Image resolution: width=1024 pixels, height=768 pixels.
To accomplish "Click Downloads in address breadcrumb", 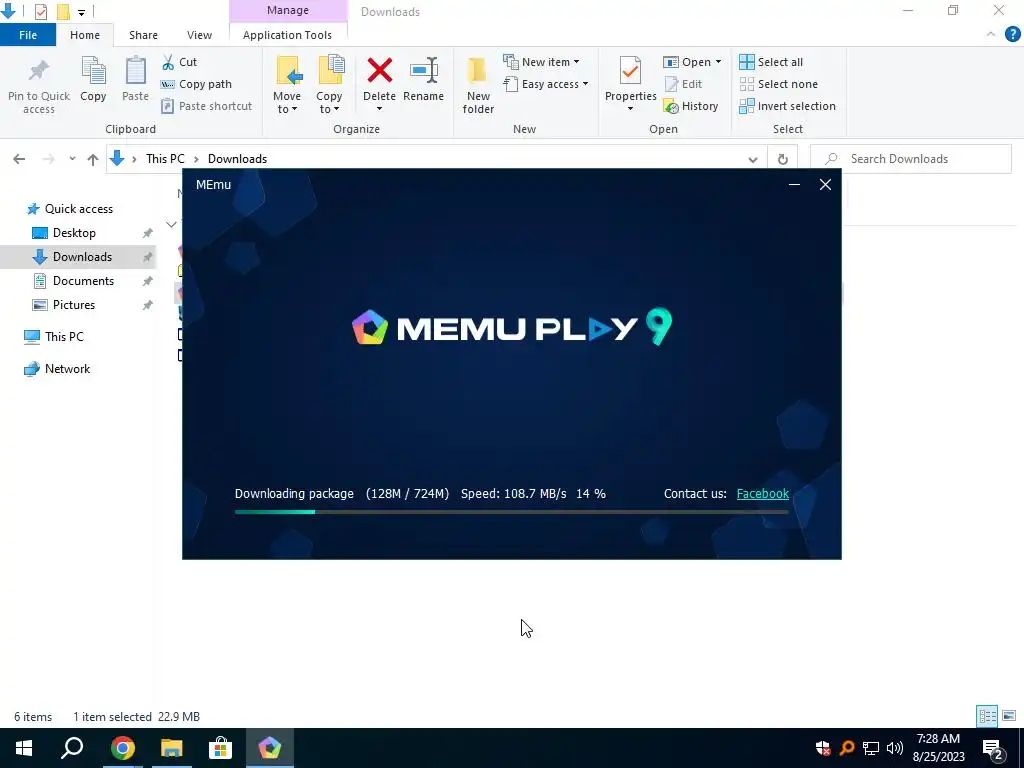I will pos(237,159).
